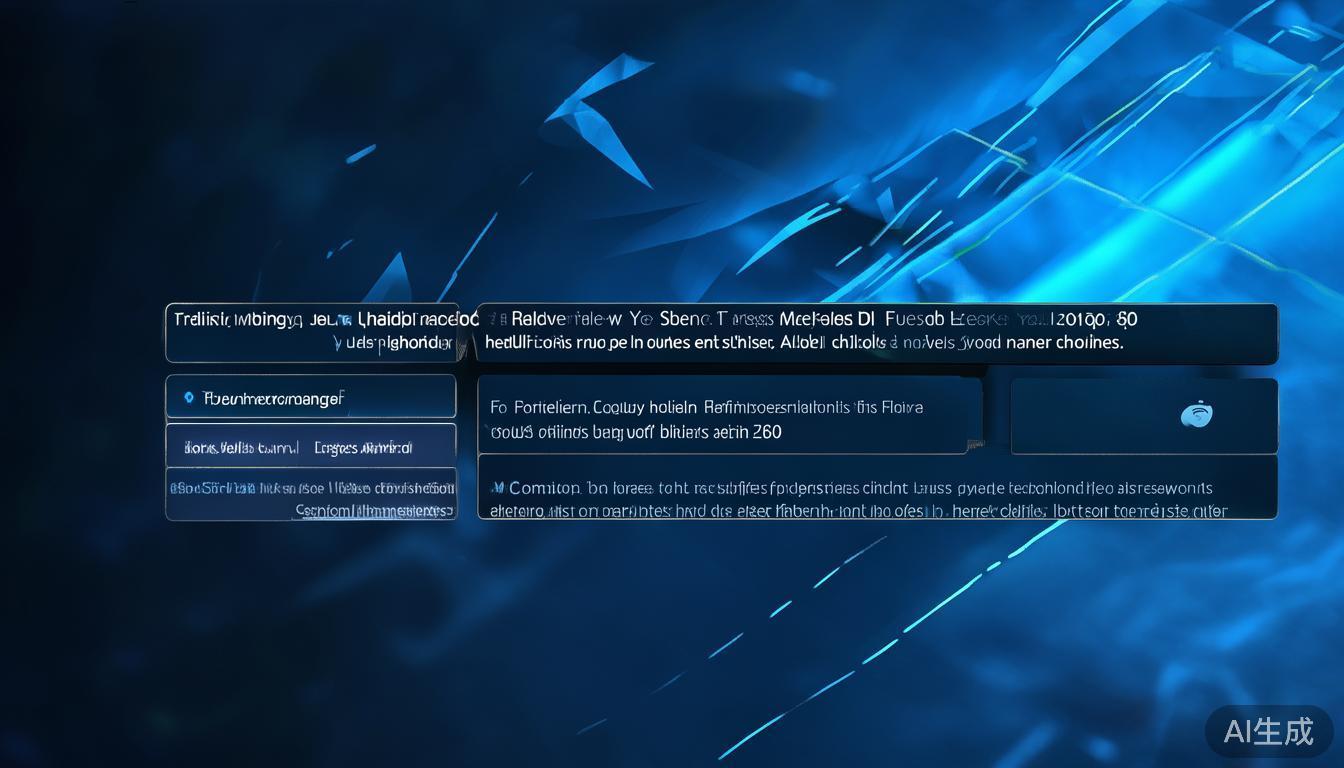Expand the V chevron before udsplghonder
This screenshot has height=768, width=1344.
pyautogui.click(x=337, y=342)
